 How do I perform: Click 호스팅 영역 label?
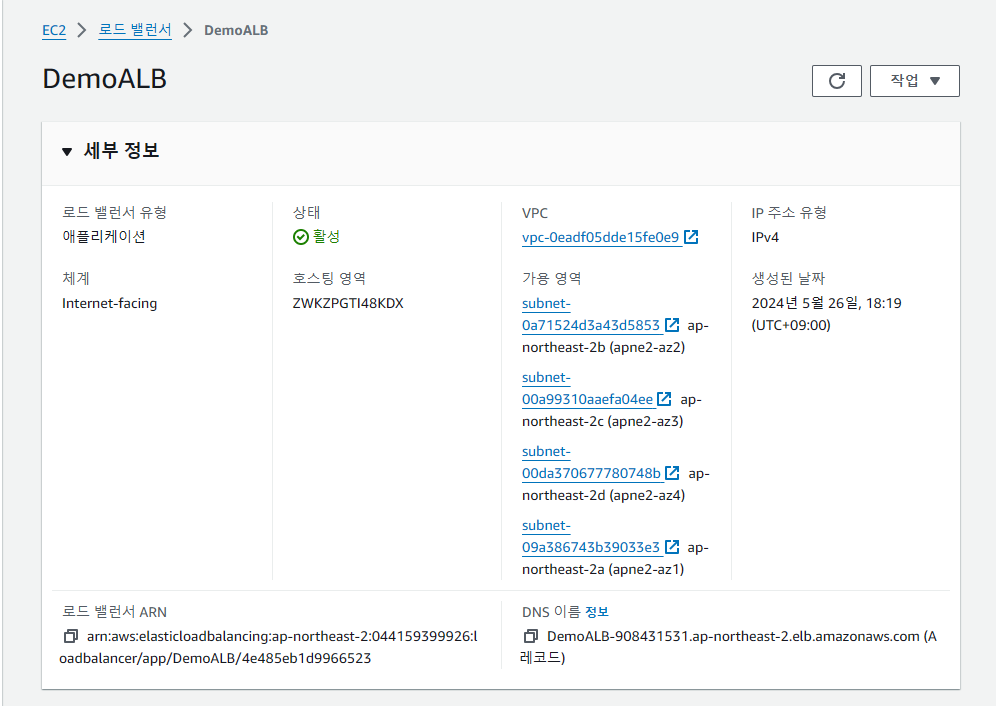[x=329, y=278]
